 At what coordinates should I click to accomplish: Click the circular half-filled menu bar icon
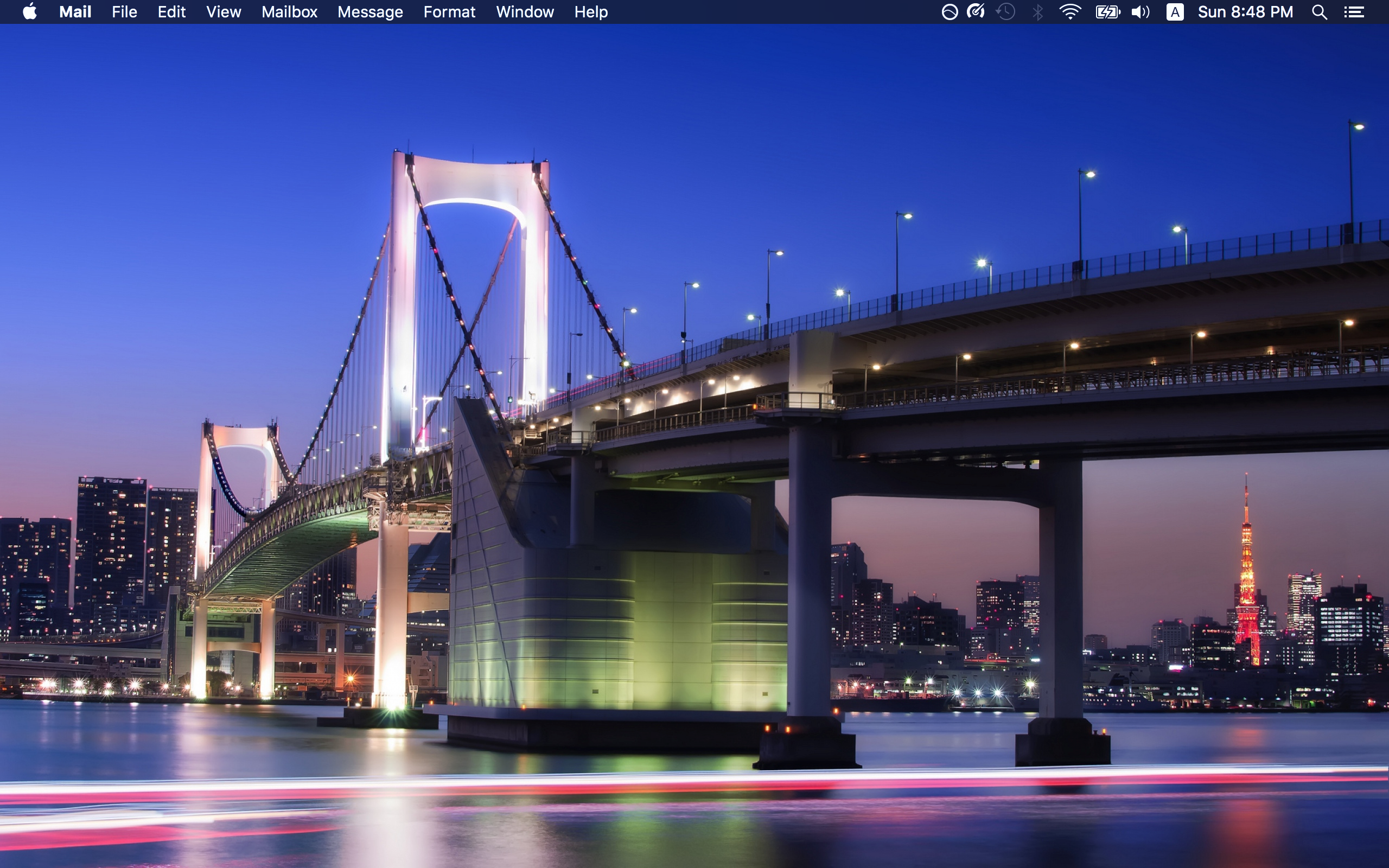[950, 11]
